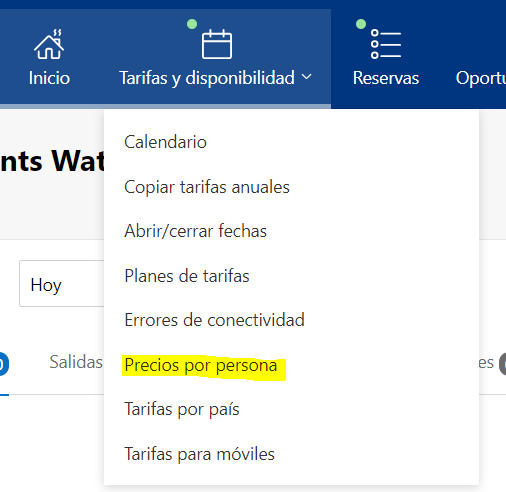This screenshot has height=492, width=506.
Task: Choose Abrir/cerrar fechas option
Action: tap(195, 231)
